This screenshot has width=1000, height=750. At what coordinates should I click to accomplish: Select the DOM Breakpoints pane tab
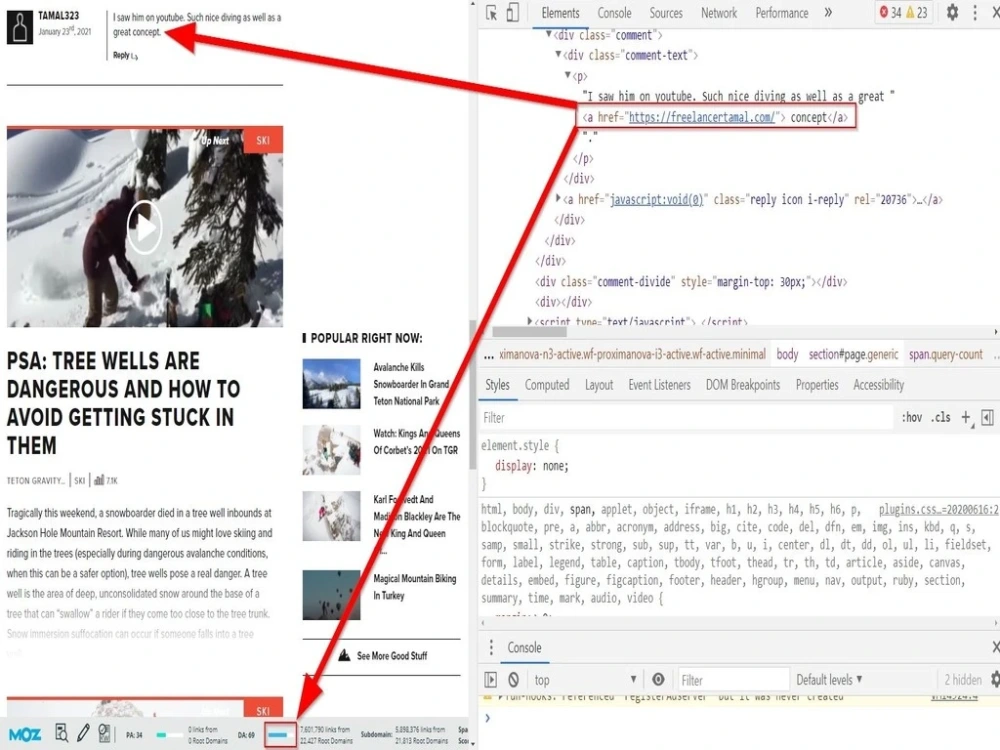coord(742,385)
